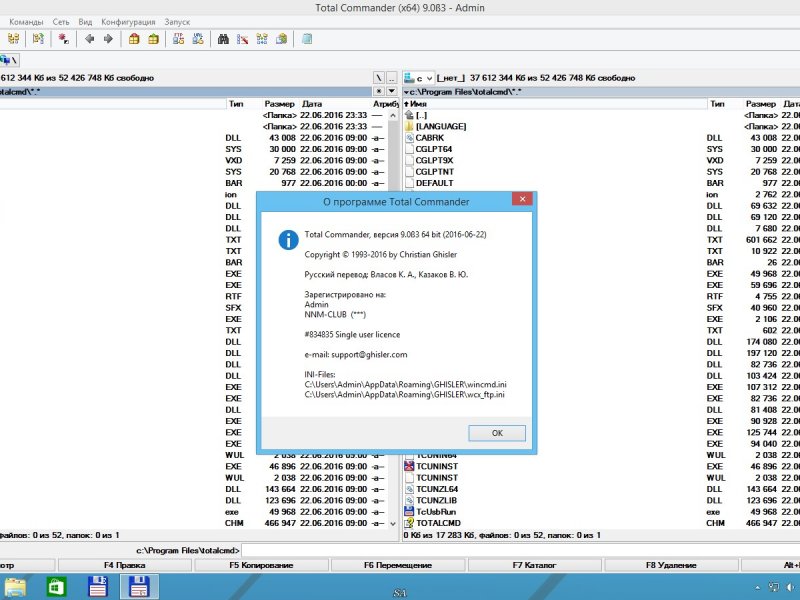The width and height of the screenshot is (800, 600).
Task: Open file search with binoculars icon
Action: (x=223, y=39)
